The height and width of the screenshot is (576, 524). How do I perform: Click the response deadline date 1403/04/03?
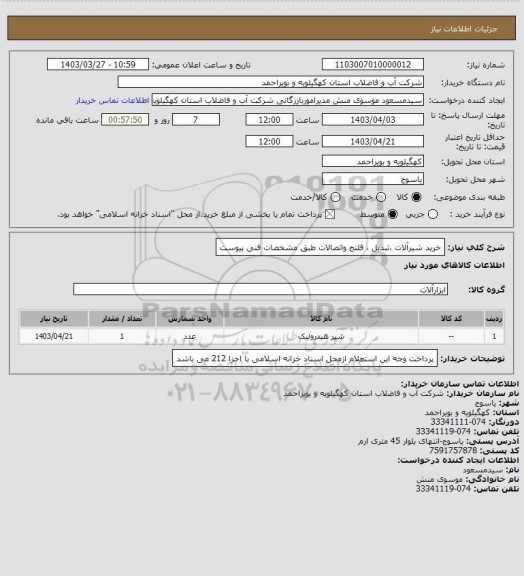[x=373, y=120]
